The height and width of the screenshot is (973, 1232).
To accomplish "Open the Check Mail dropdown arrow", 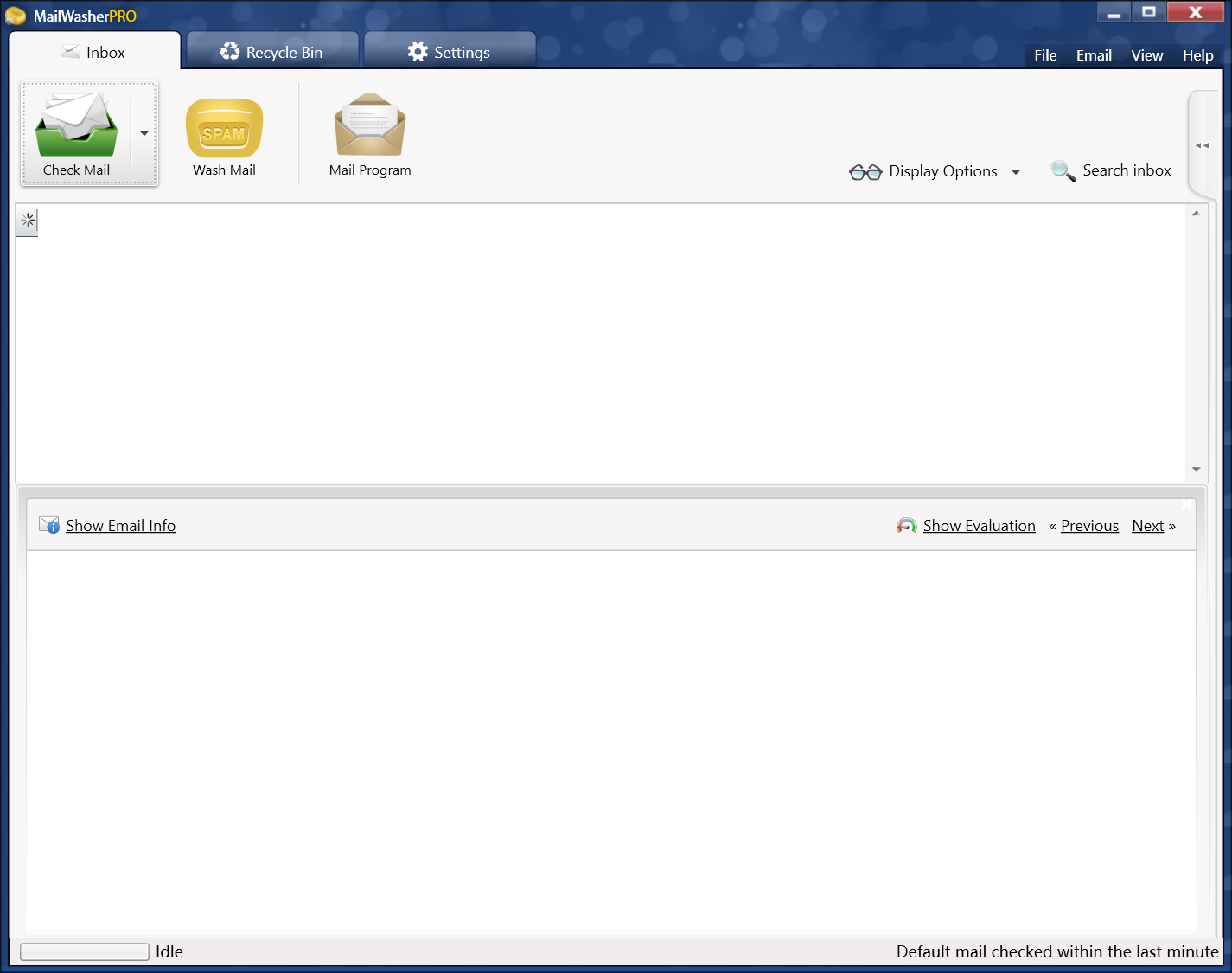I will pyautogui.click(x=144, y=134).
